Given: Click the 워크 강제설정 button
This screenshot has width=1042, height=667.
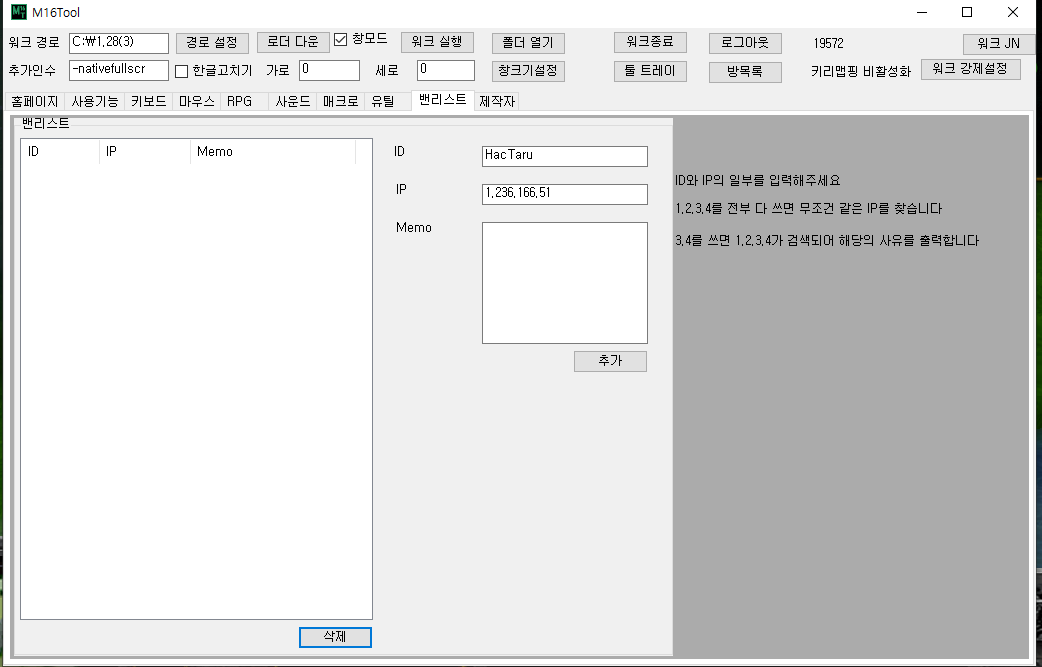Looking at the screenshot, I should pos(970,69).
